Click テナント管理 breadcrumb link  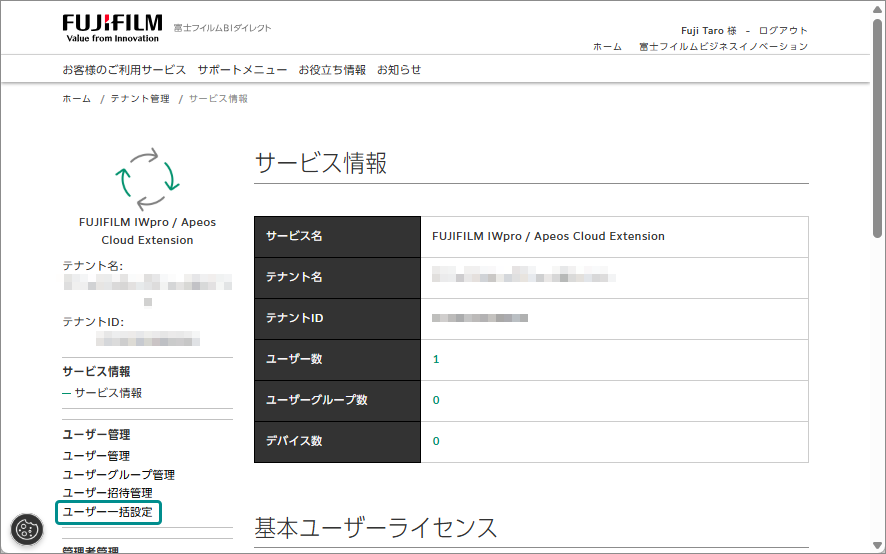(140, 98)
